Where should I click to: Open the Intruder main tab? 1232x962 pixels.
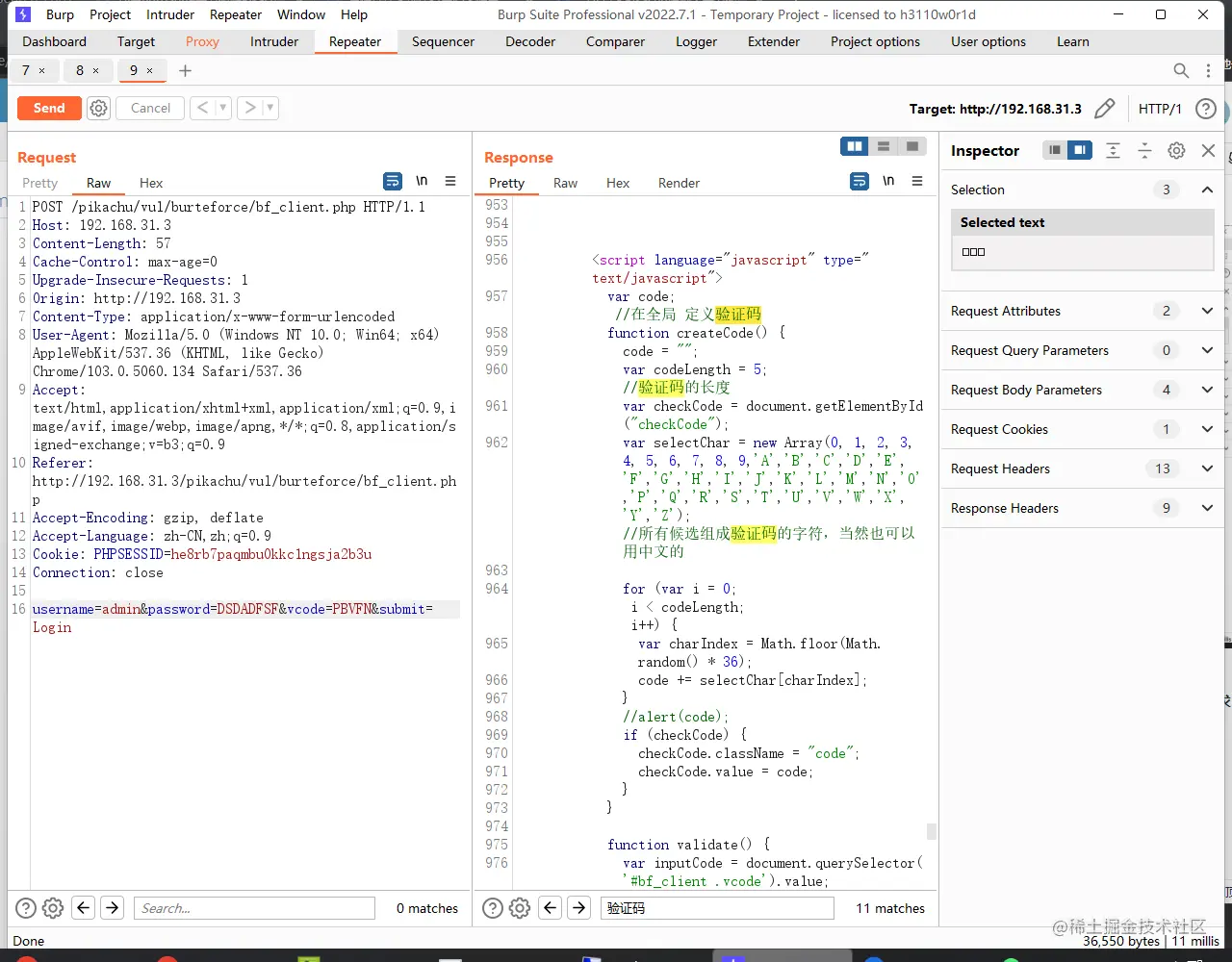click(x=274, y=41)
